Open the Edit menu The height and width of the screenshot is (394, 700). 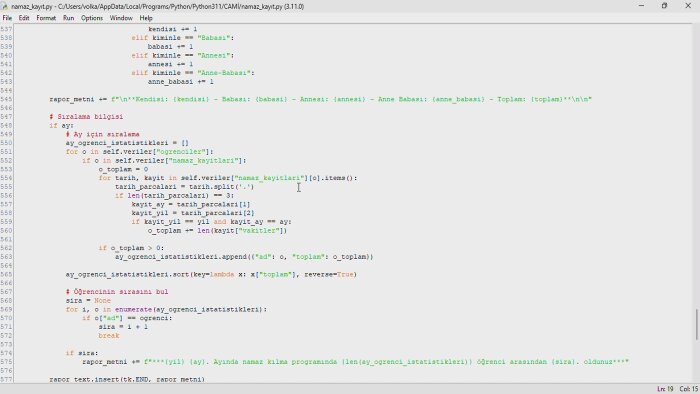(24, 18)
